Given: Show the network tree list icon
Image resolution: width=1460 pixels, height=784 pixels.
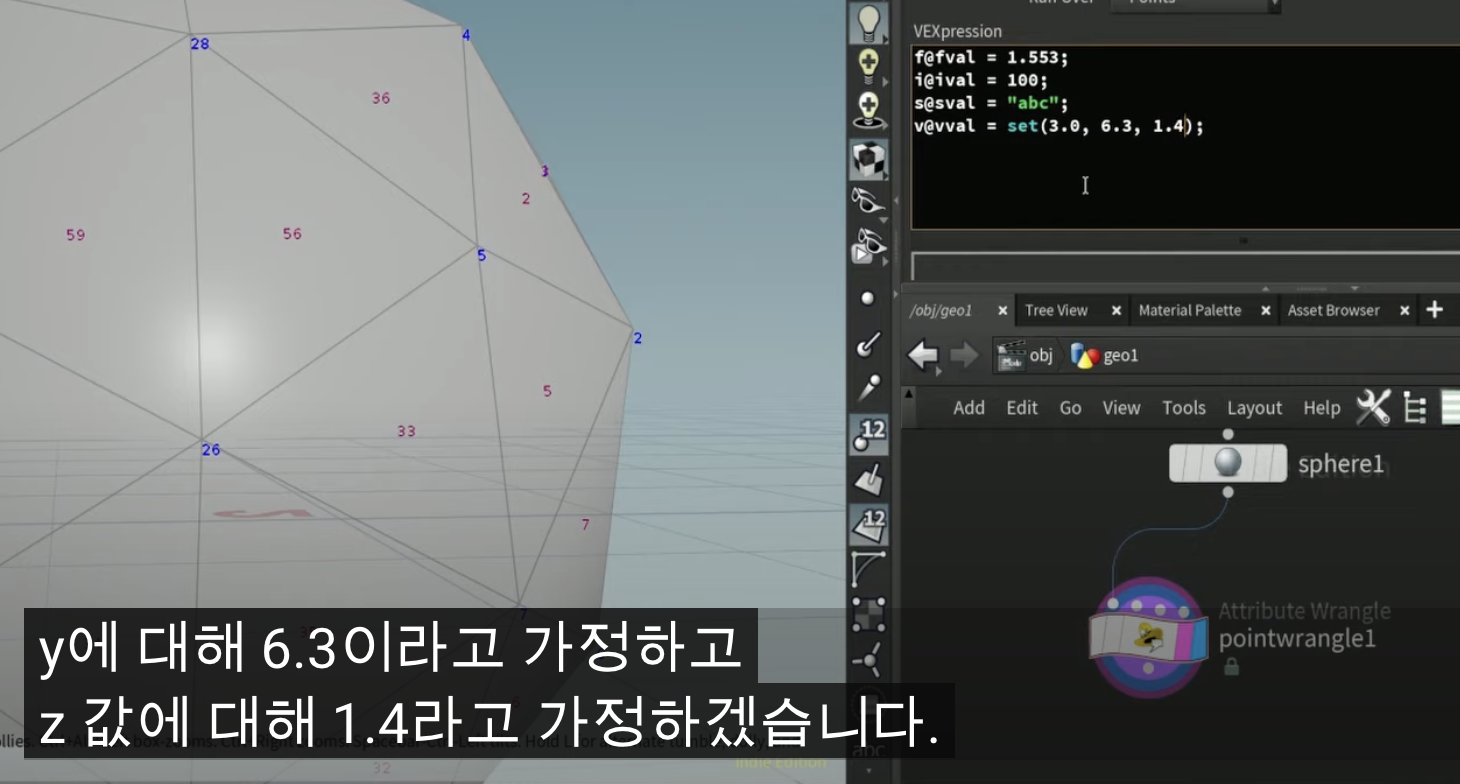Looking at the screenshot, I should tap(1414, 408).
